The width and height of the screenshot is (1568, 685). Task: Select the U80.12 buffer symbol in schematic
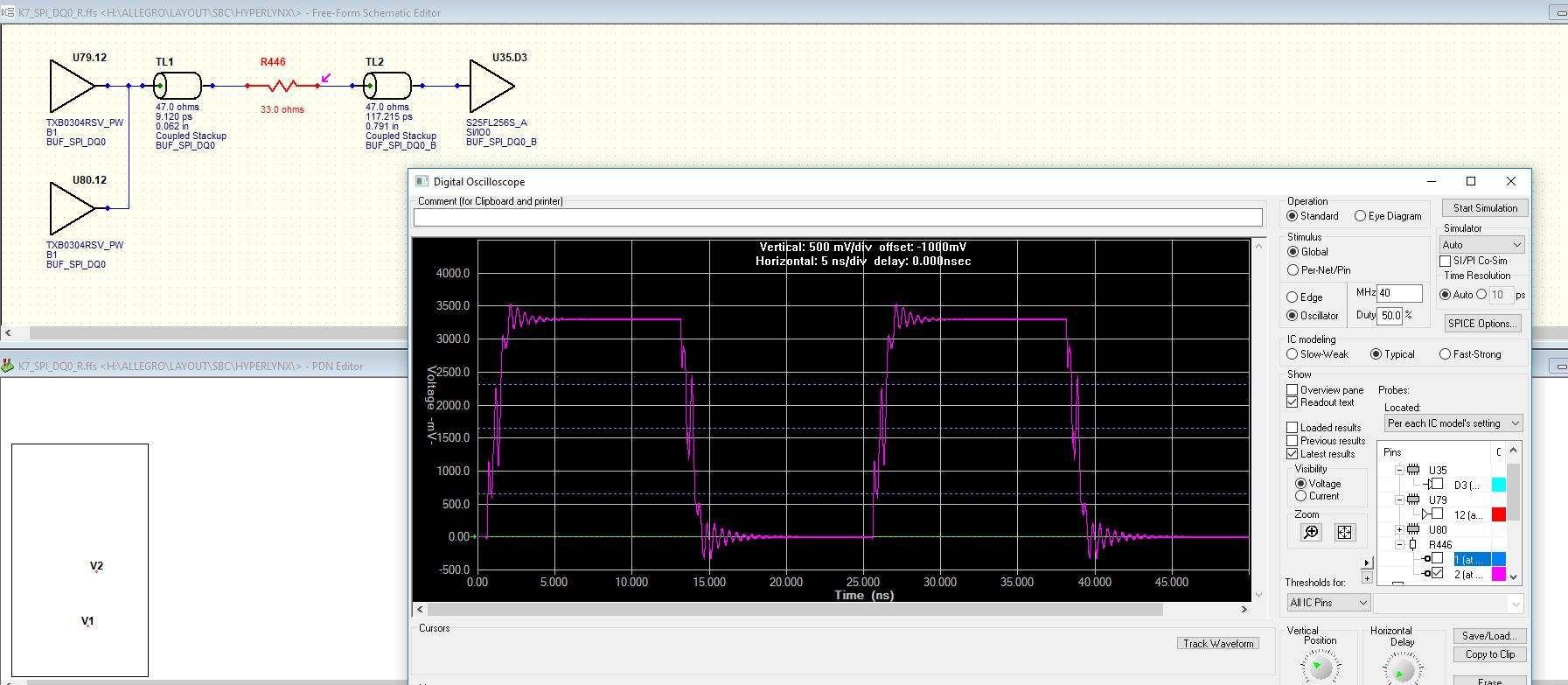coord(72,208)
